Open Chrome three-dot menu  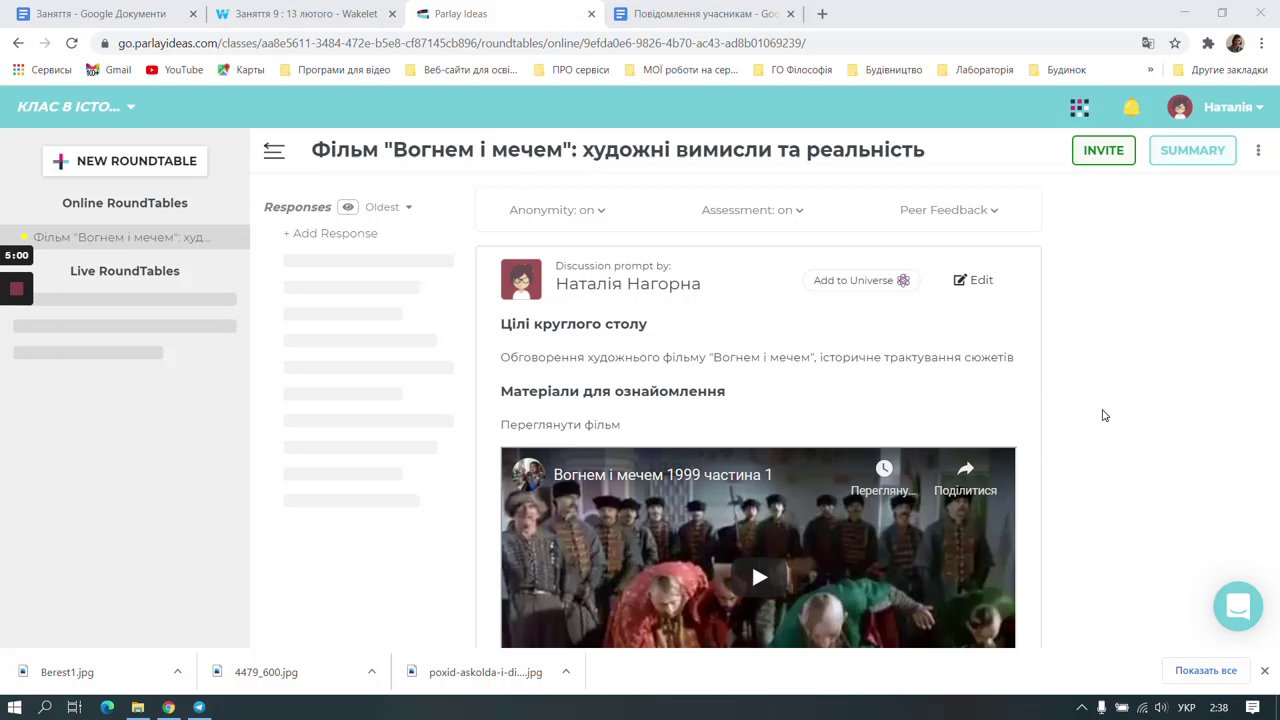pos(1262,43)
